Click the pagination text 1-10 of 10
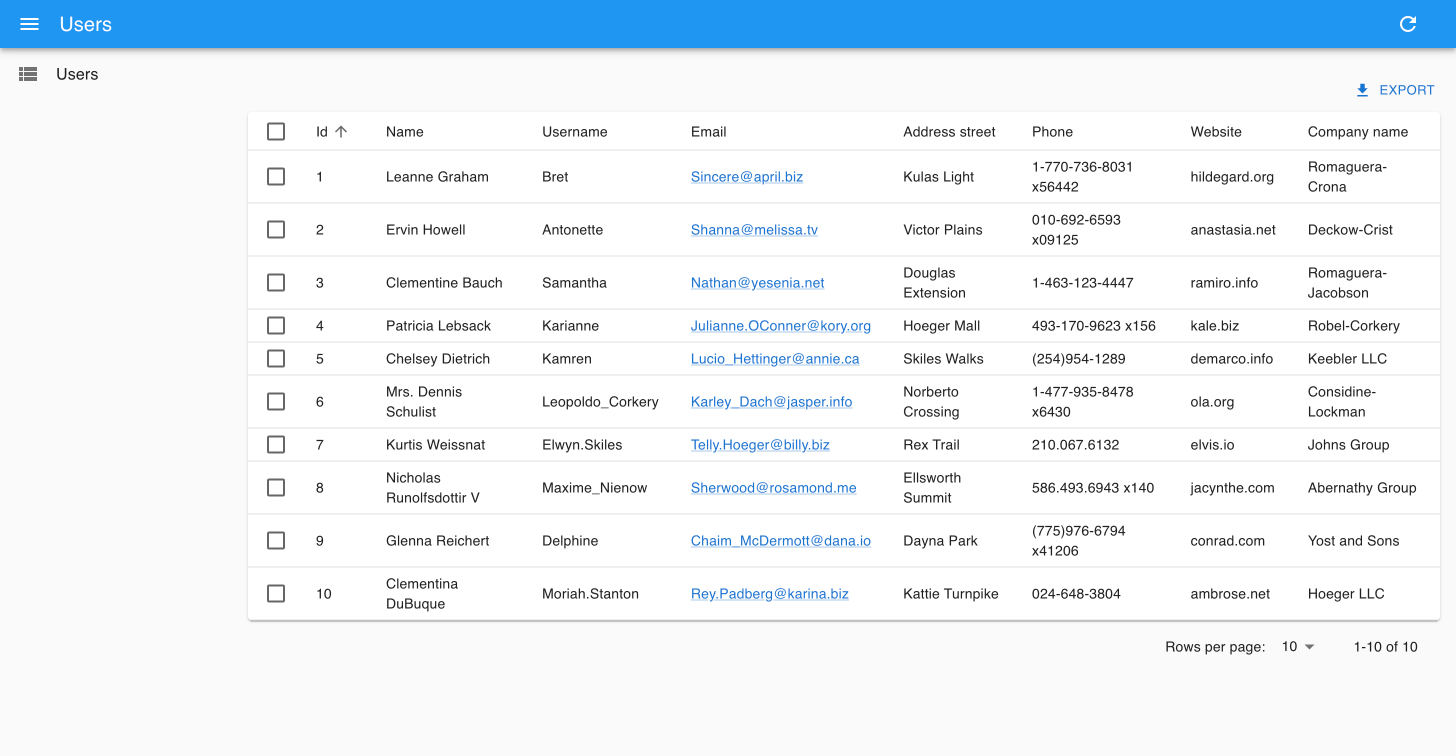Viewport: 1456px width, 756px height. tap(1386, 647)
